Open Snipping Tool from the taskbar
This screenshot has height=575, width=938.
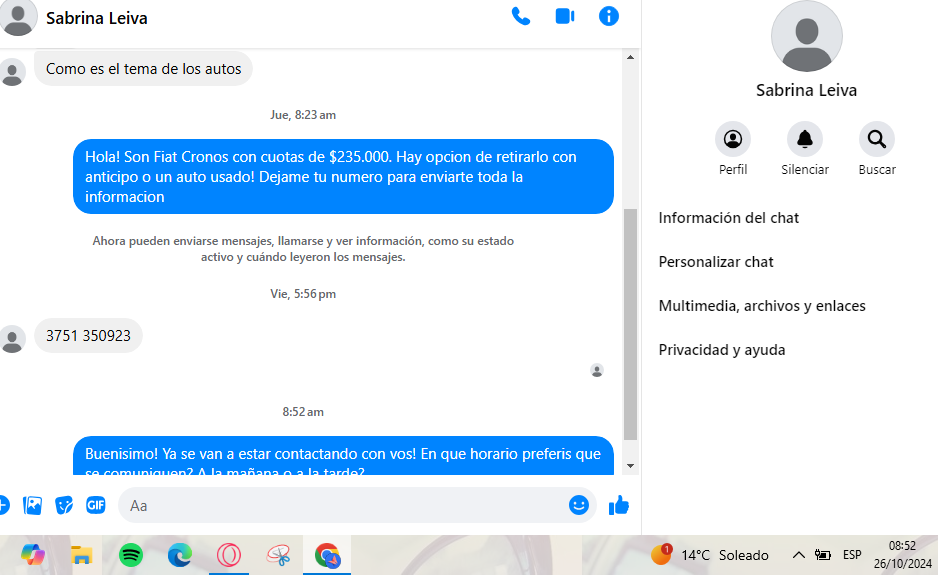[x=278, y=555]
